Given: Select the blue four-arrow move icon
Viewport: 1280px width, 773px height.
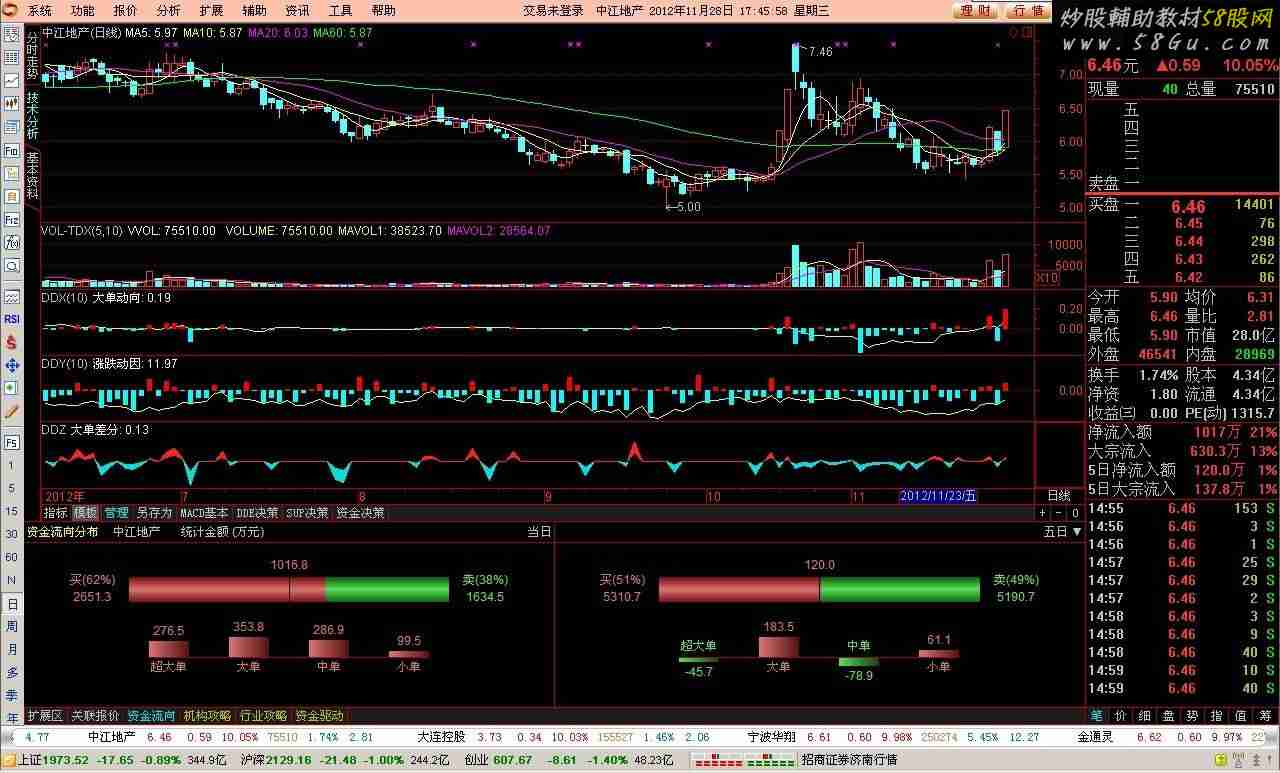Looking at the screenshot, I should click(x=12, y=364).
